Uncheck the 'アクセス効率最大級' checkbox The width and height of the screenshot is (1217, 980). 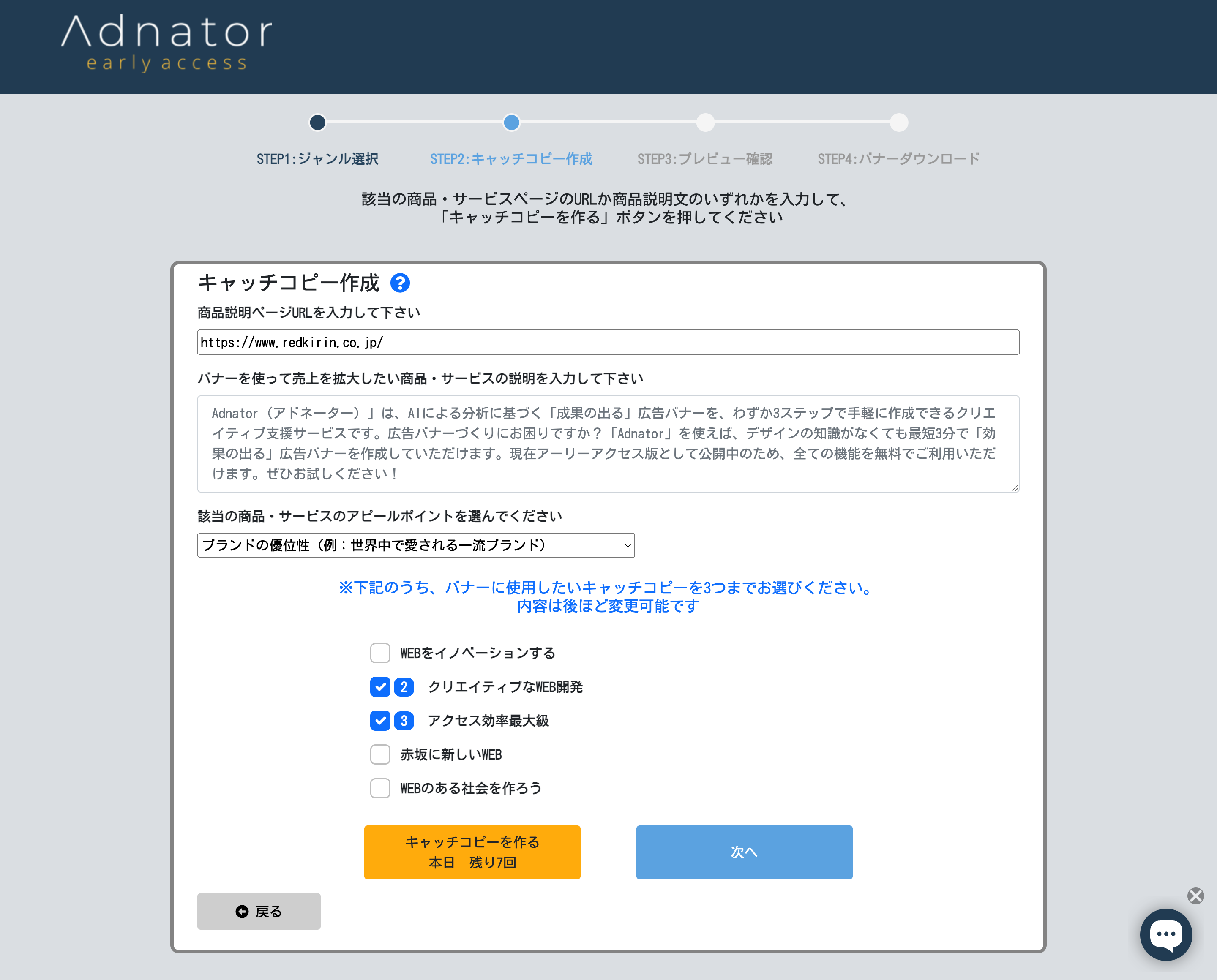[x=380, y=721]
